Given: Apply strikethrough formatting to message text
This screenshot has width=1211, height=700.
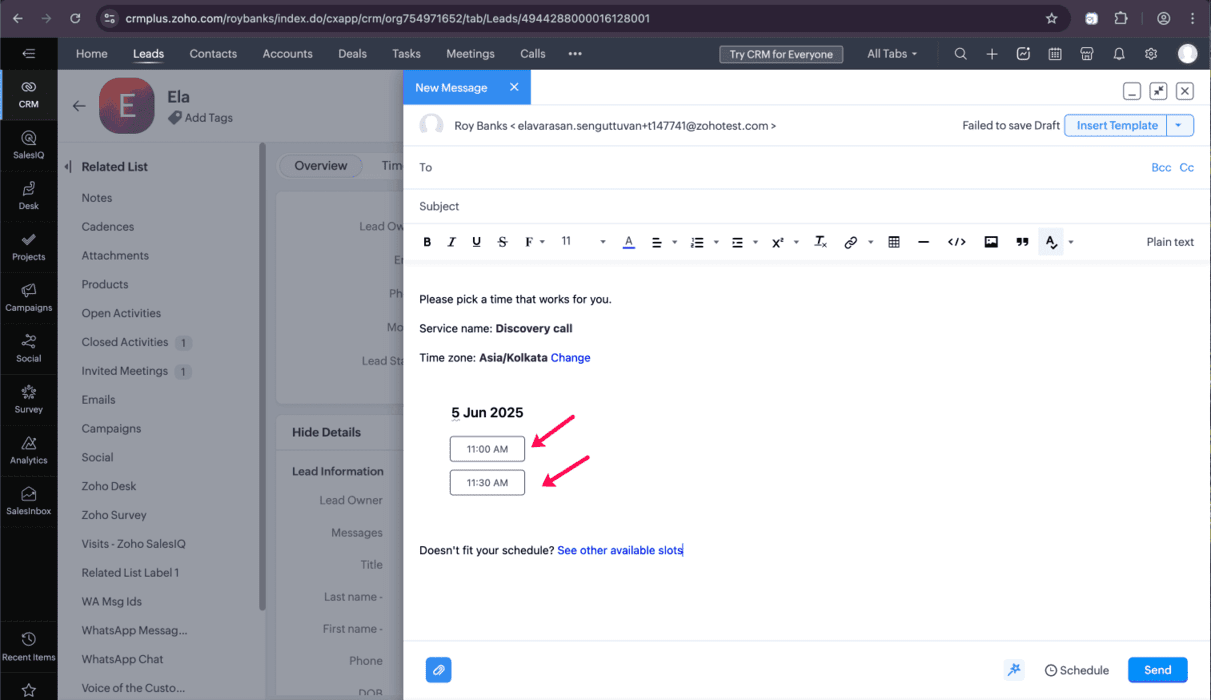Looking at the screenshot, I should tap(502, 242).
